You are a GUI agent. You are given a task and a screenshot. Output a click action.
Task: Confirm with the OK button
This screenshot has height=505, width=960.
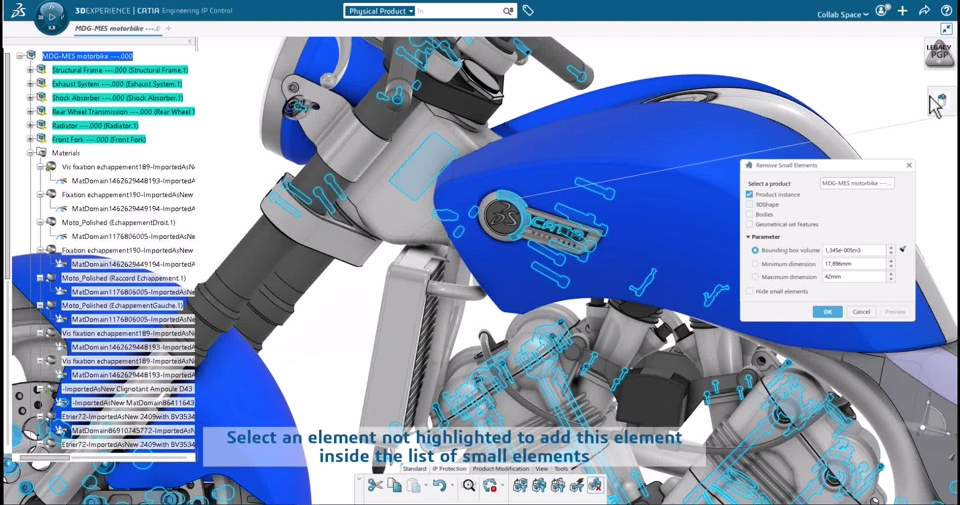(x=827, y=312)
